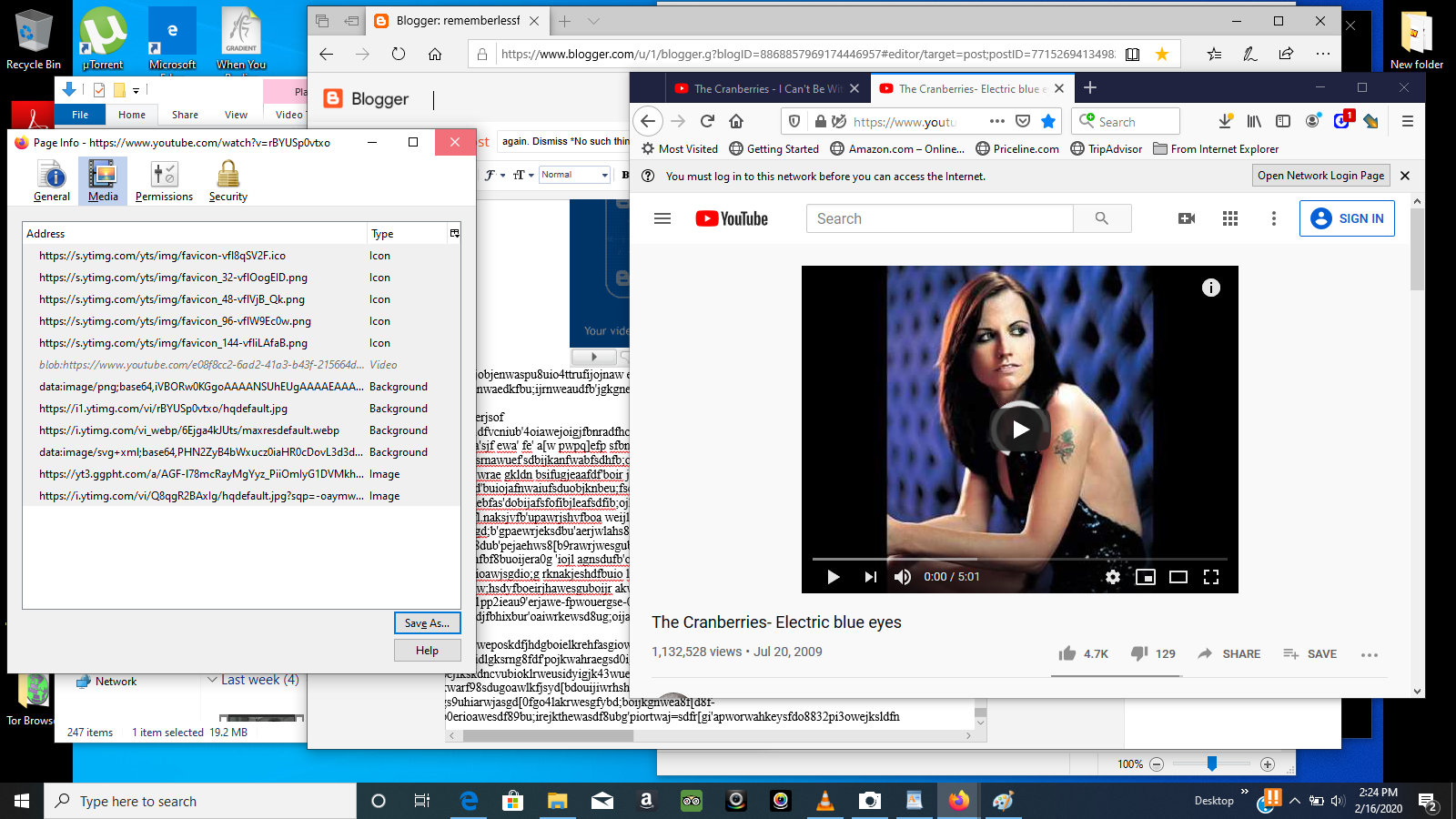Start the video with the large play button

coord(1019,430)
